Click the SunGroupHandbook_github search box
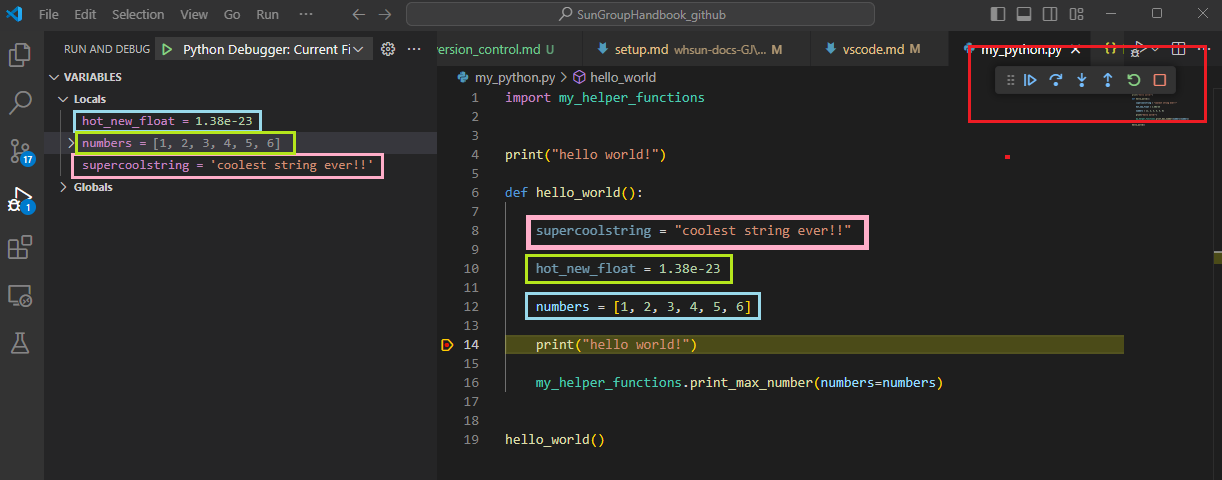This screenshot has height=480, width=1222. [x=640, y=15]
